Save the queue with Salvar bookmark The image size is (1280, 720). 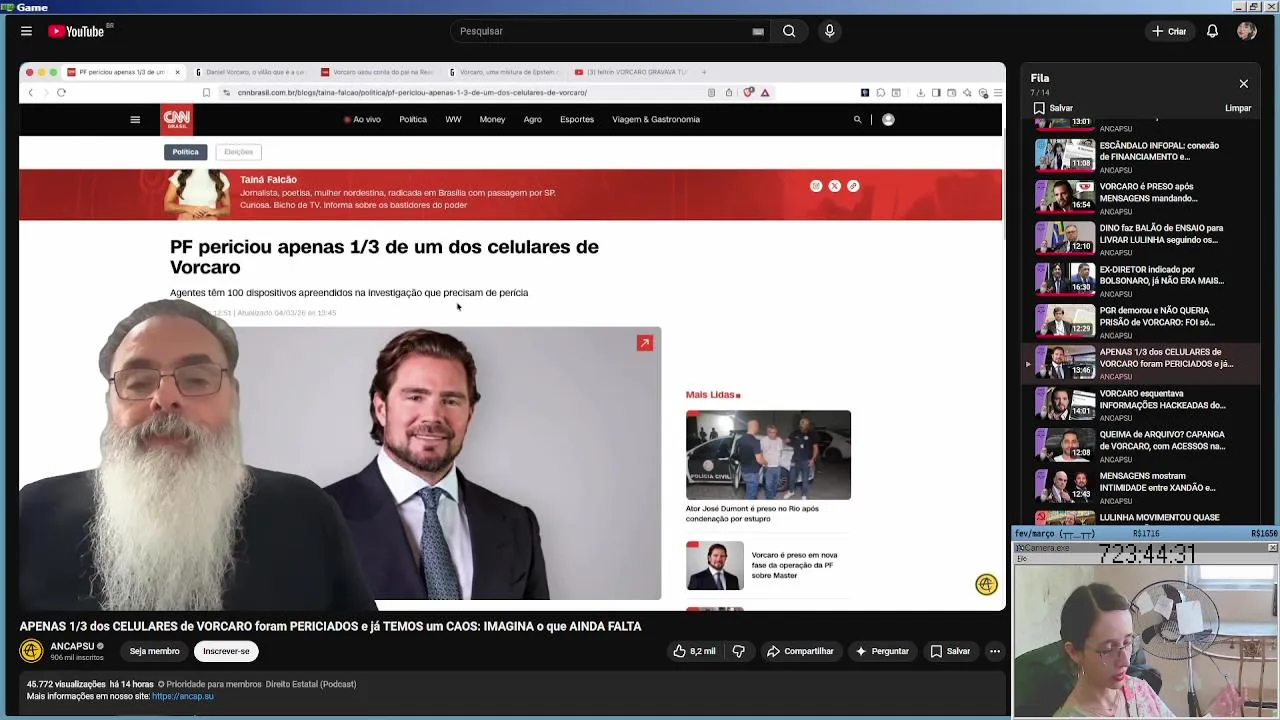[1053, 108]
